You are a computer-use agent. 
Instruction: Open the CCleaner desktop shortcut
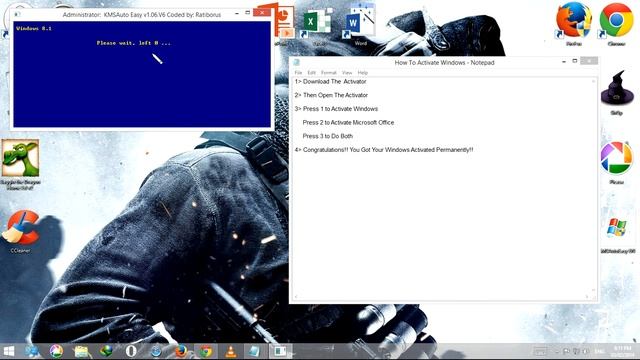pos(20,231)
